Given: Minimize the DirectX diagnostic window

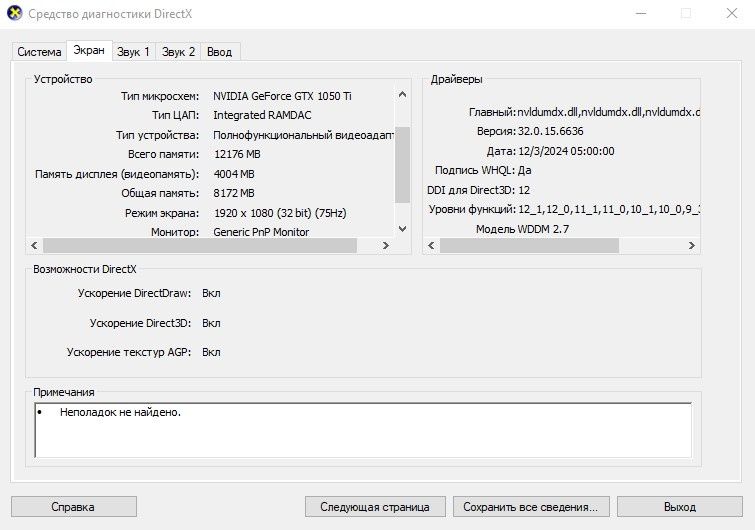Looking at the screenshot, I should point(641,13).
